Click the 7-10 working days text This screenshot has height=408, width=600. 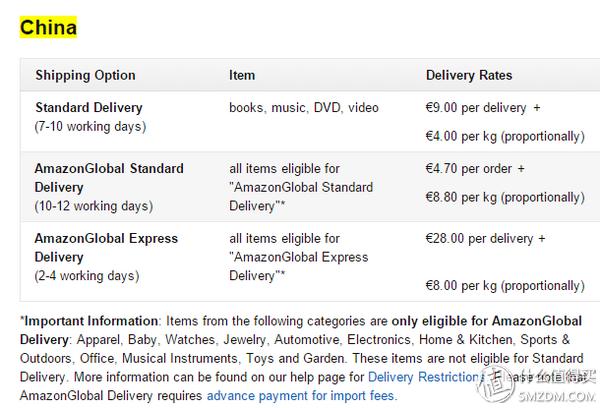pyautogui.click(x=90, y=126)
